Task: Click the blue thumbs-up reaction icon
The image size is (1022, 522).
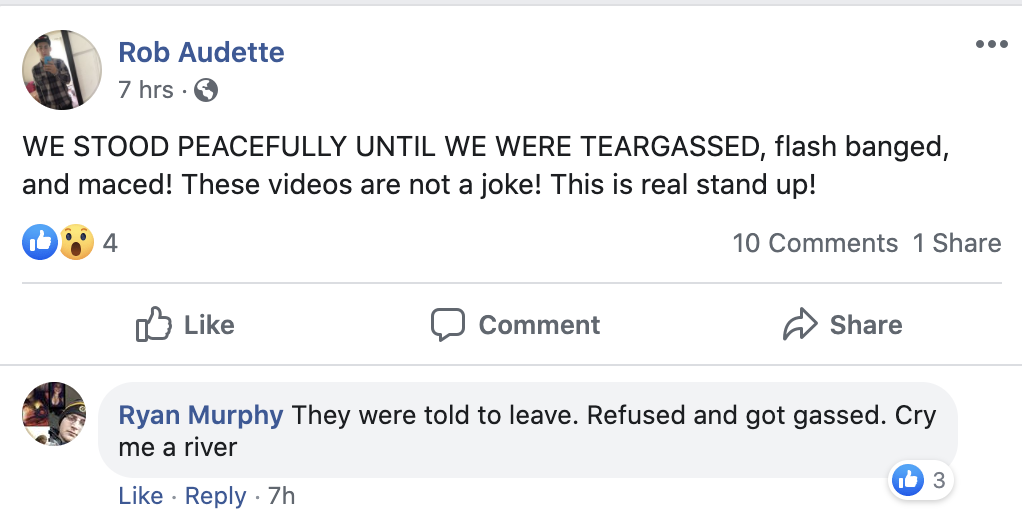Action: point(40,243)
